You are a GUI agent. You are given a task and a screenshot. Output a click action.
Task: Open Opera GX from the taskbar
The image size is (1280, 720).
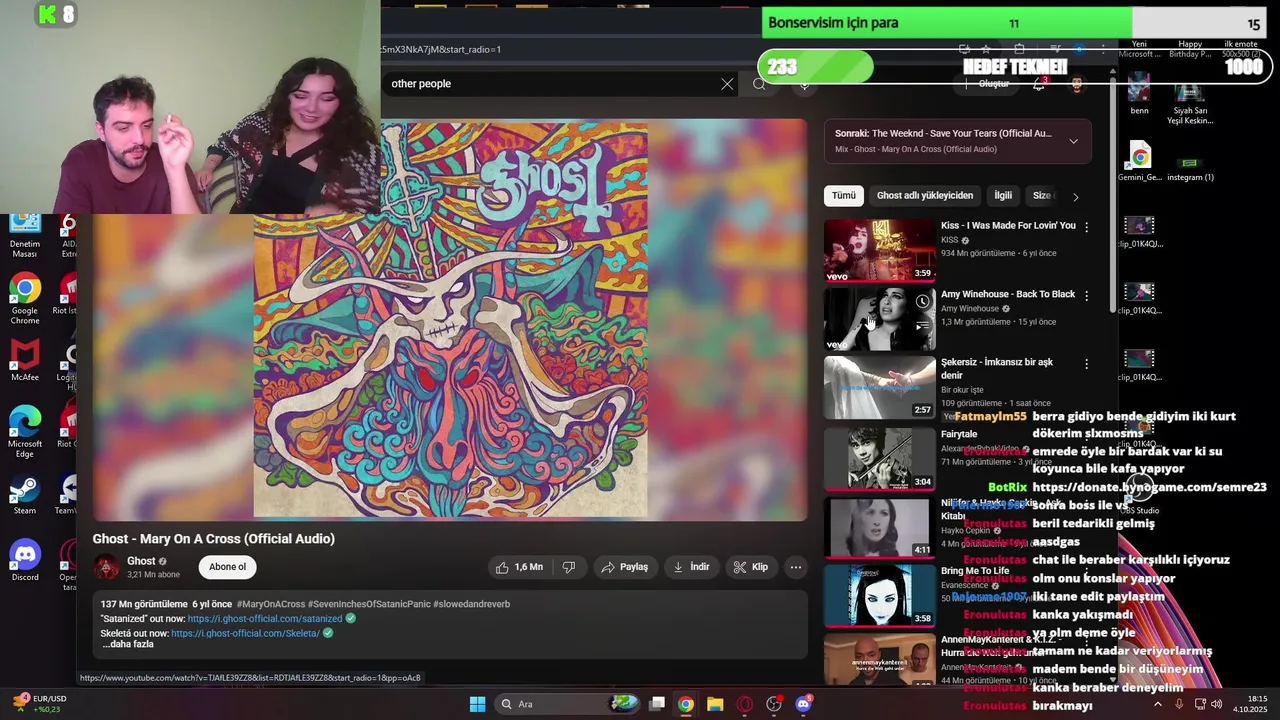tap(744, 704)
